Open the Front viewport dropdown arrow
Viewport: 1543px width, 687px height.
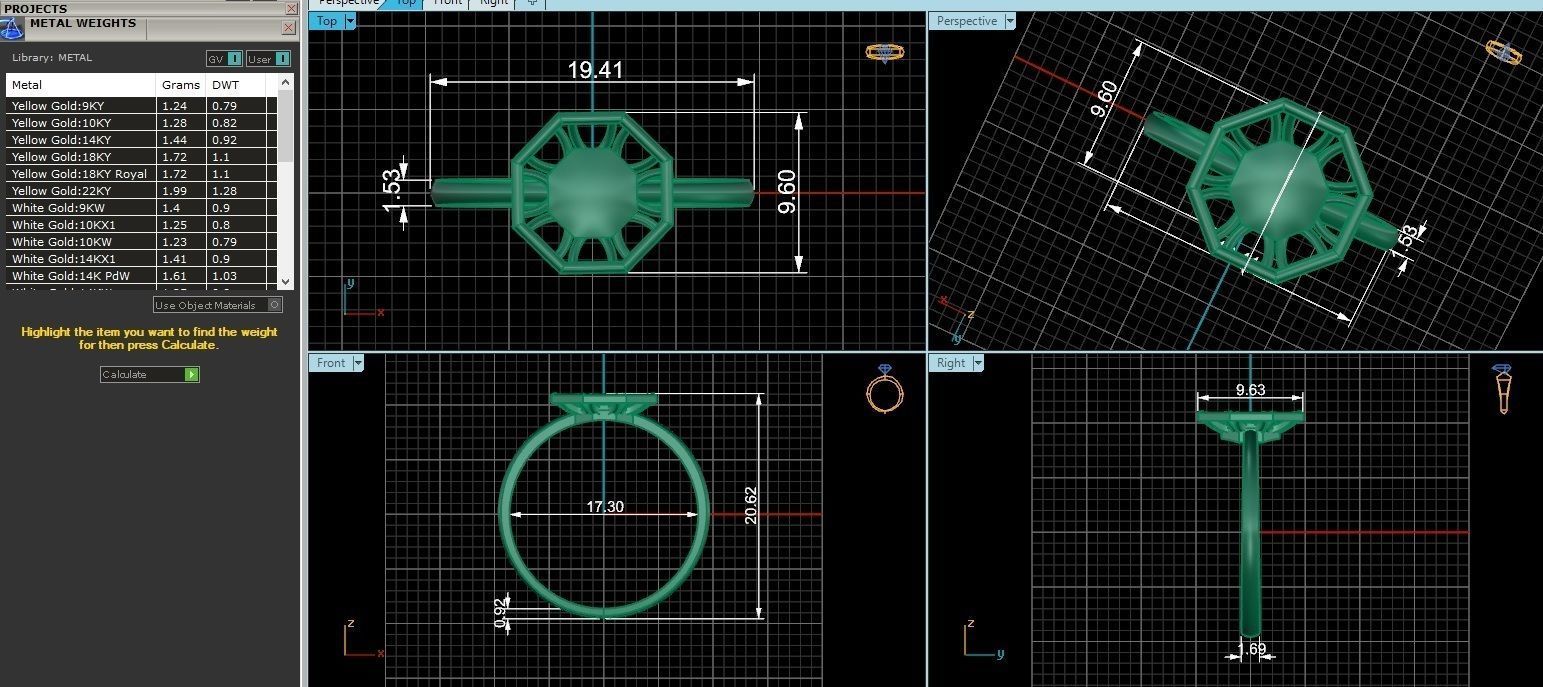(358, 363)
